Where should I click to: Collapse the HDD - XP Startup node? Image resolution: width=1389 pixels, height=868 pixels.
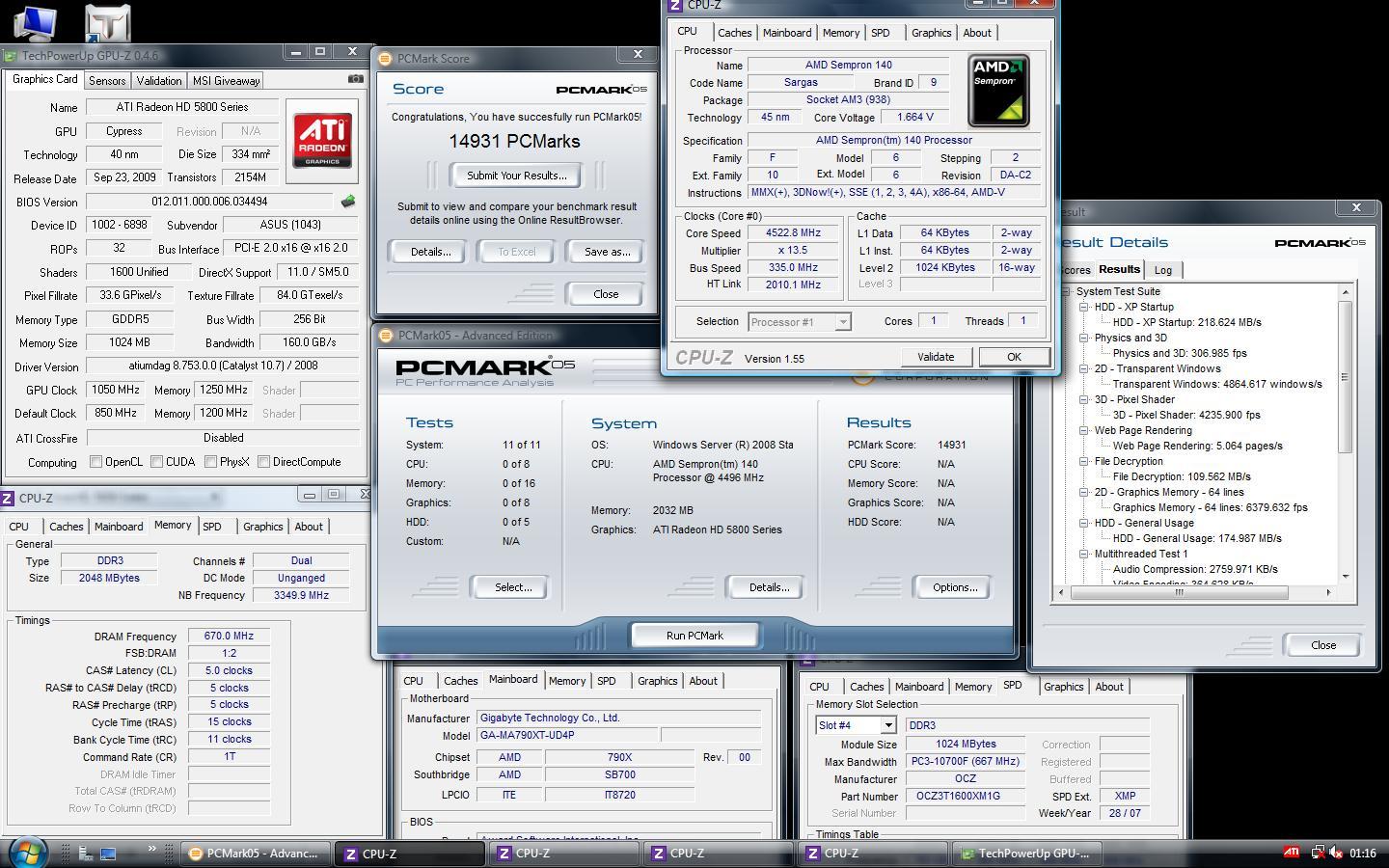(x=1084, y=307)
